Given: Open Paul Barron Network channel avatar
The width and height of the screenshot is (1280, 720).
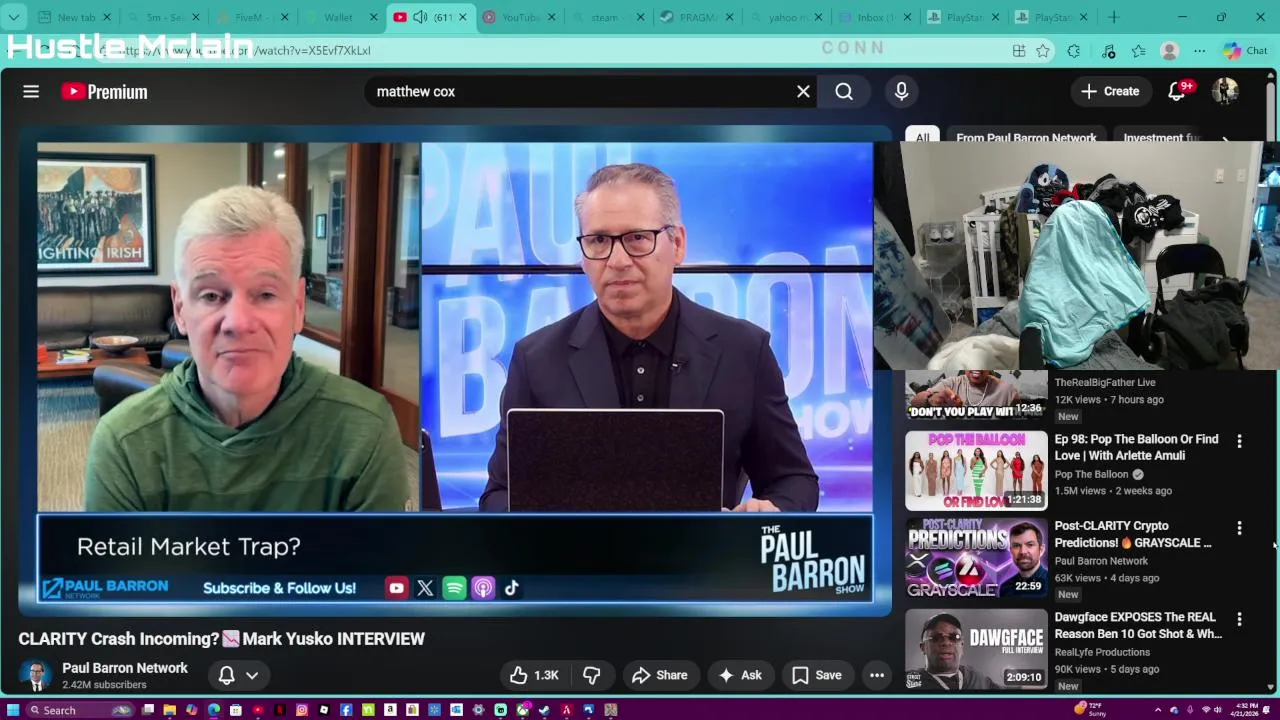Looking at the screenshot, I should [x=35, y=676].
